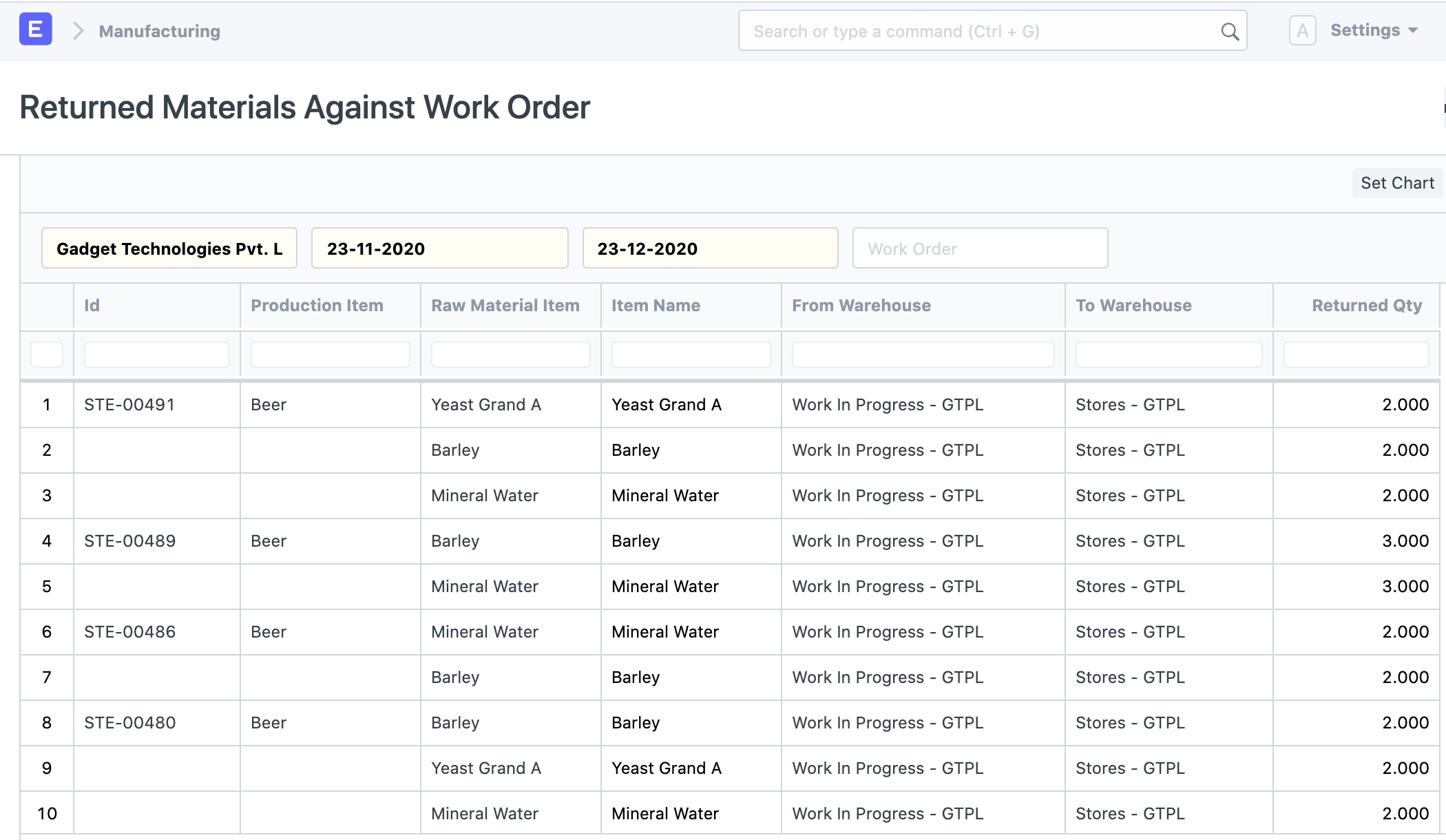Click the breadcrumb chevron arrow icon
1446x840 pixels.
(78, 31)
